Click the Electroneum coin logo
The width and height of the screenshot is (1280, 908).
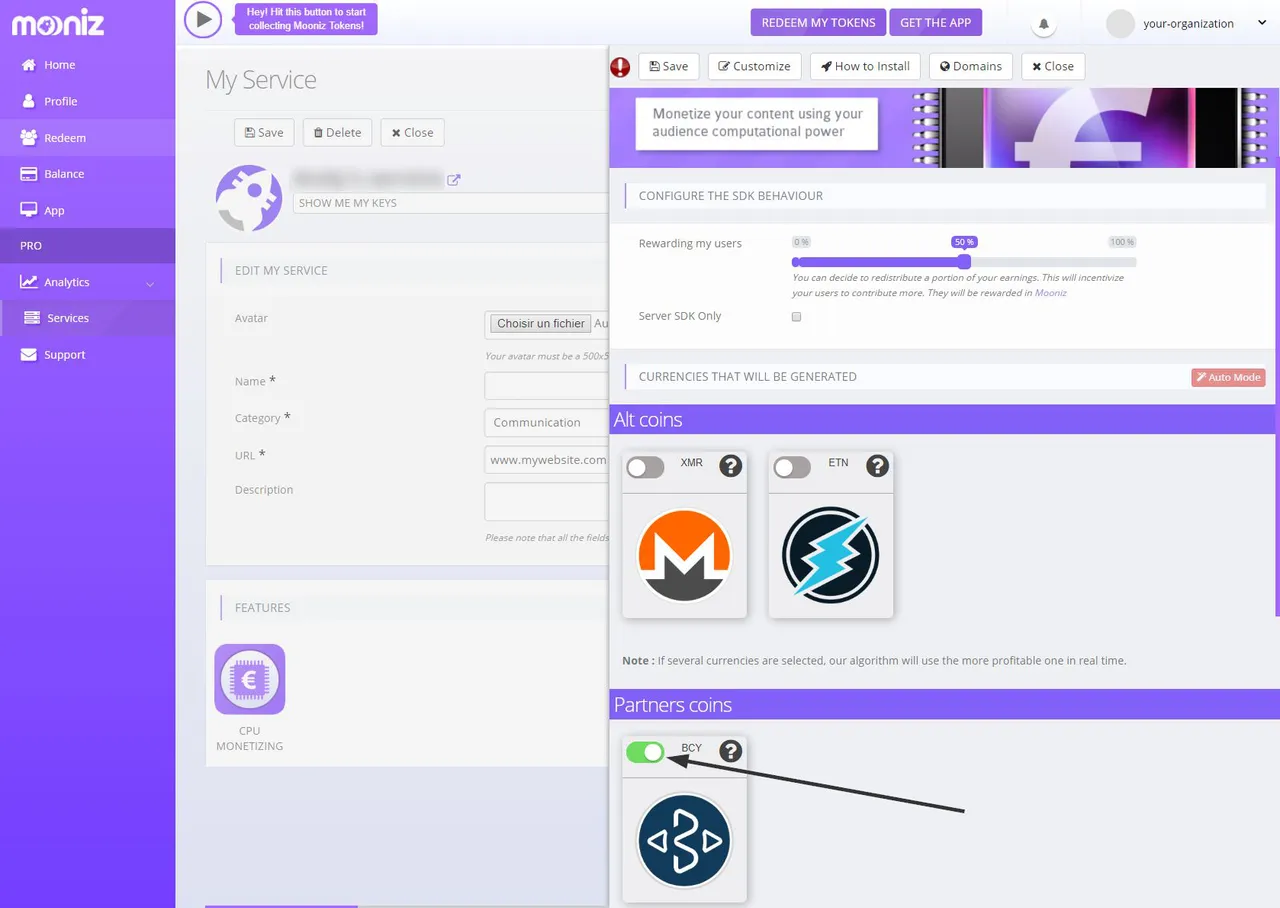(830, 555)
